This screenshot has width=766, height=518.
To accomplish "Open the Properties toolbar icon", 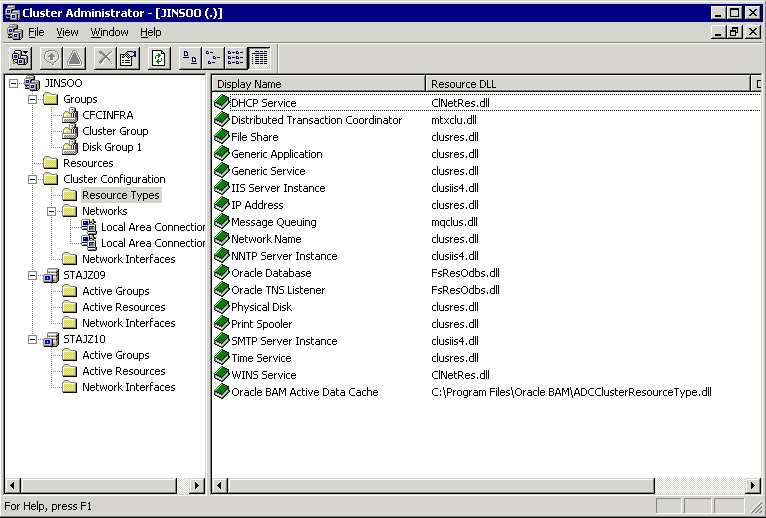I will [128, 58].
